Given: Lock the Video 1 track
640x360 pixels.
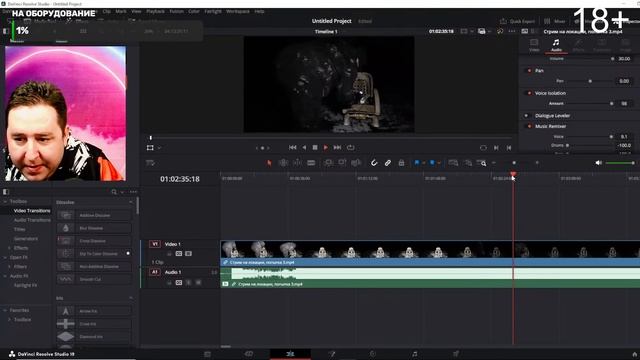Looking at the screenshot, I should [169, 253].
